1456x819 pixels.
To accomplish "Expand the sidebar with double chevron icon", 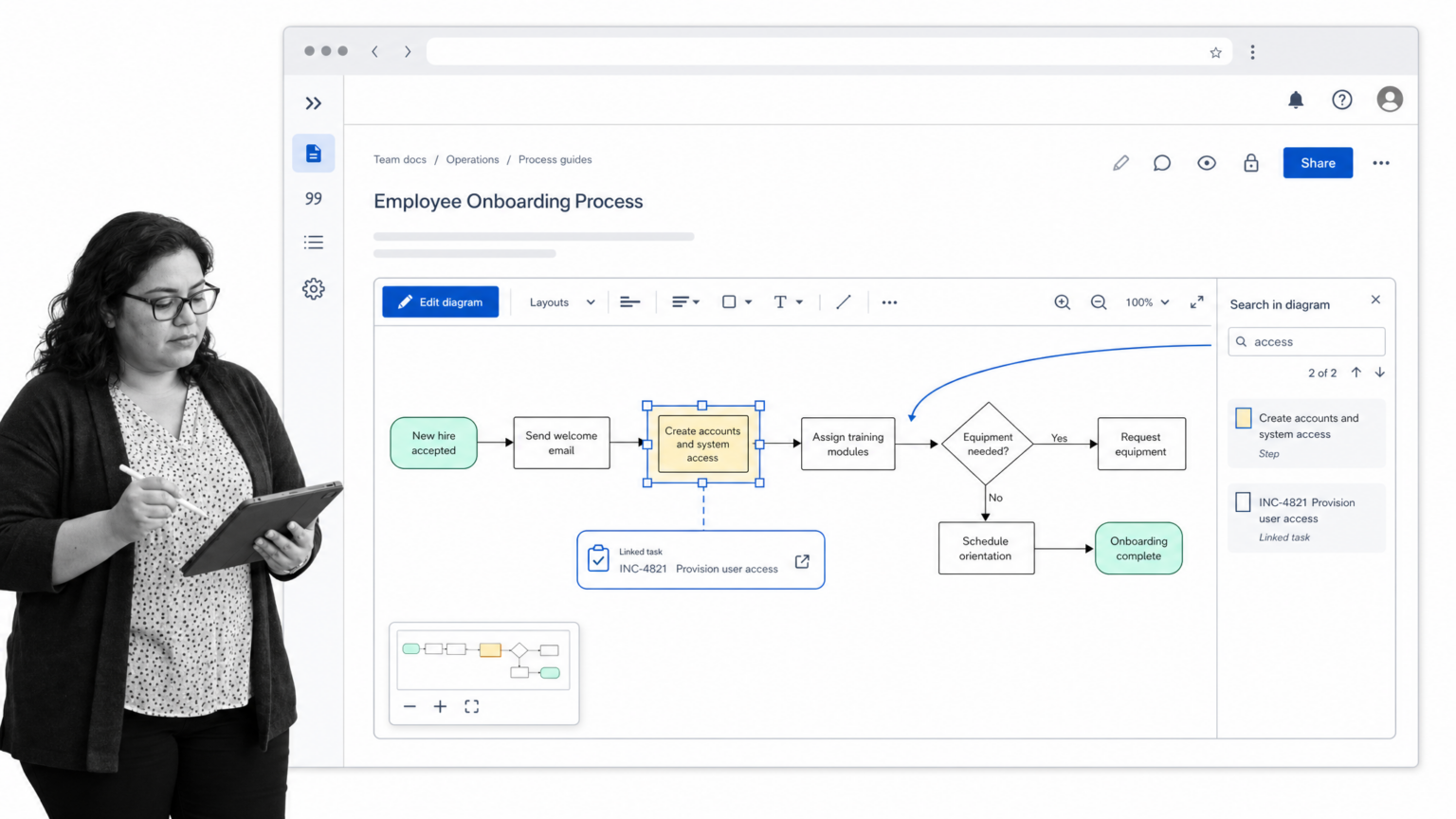I will click(313, 103).
